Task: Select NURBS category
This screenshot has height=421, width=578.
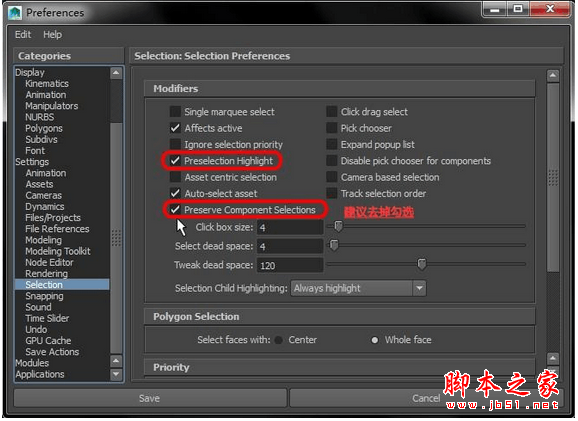Action: coord(39,117)
